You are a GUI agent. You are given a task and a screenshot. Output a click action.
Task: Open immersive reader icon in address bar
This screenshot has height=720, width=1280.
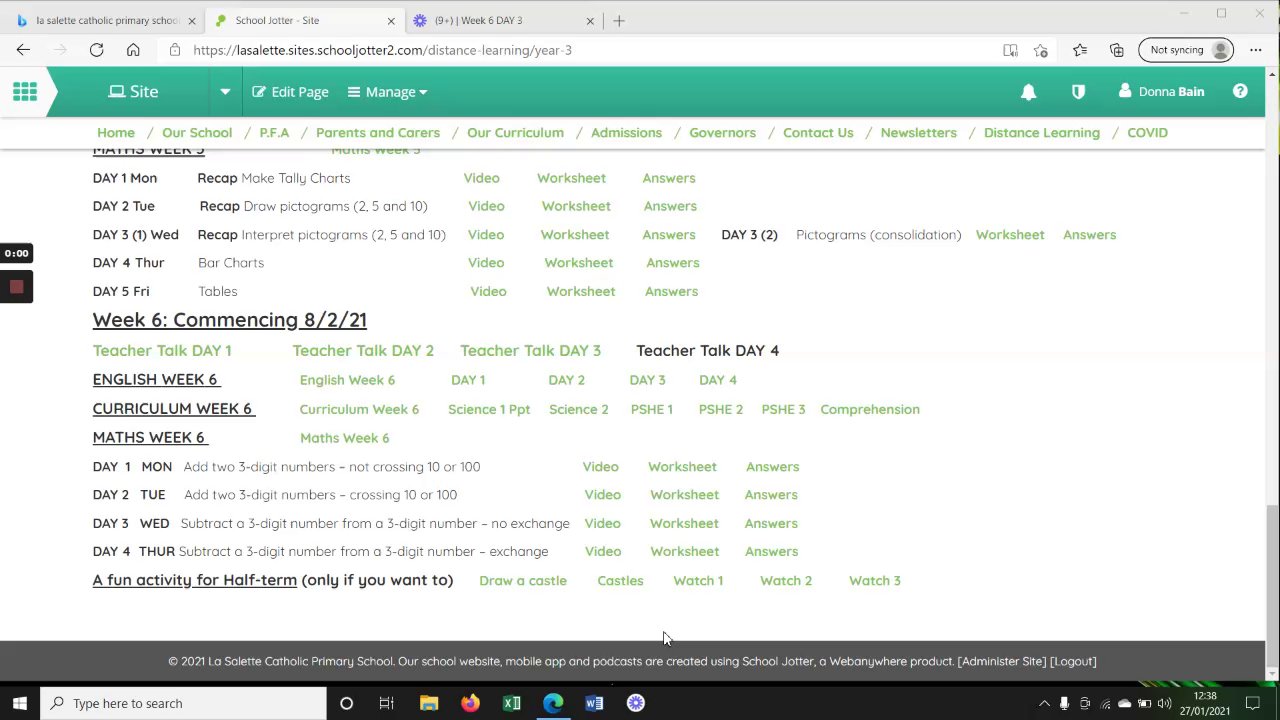point(1010,50)
